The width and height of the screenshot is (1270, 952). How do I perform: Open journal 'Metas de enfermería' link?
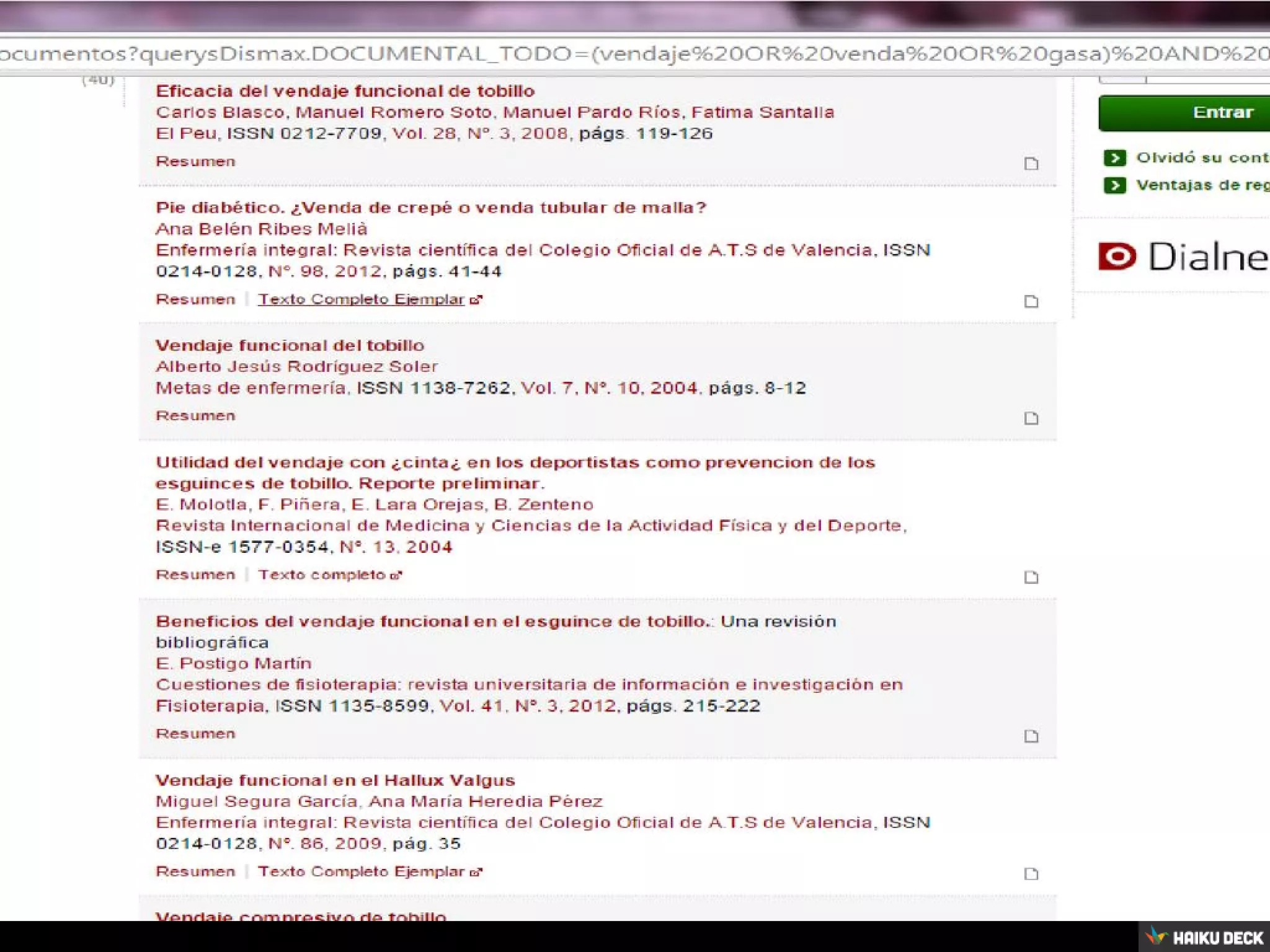pos(252,388)
